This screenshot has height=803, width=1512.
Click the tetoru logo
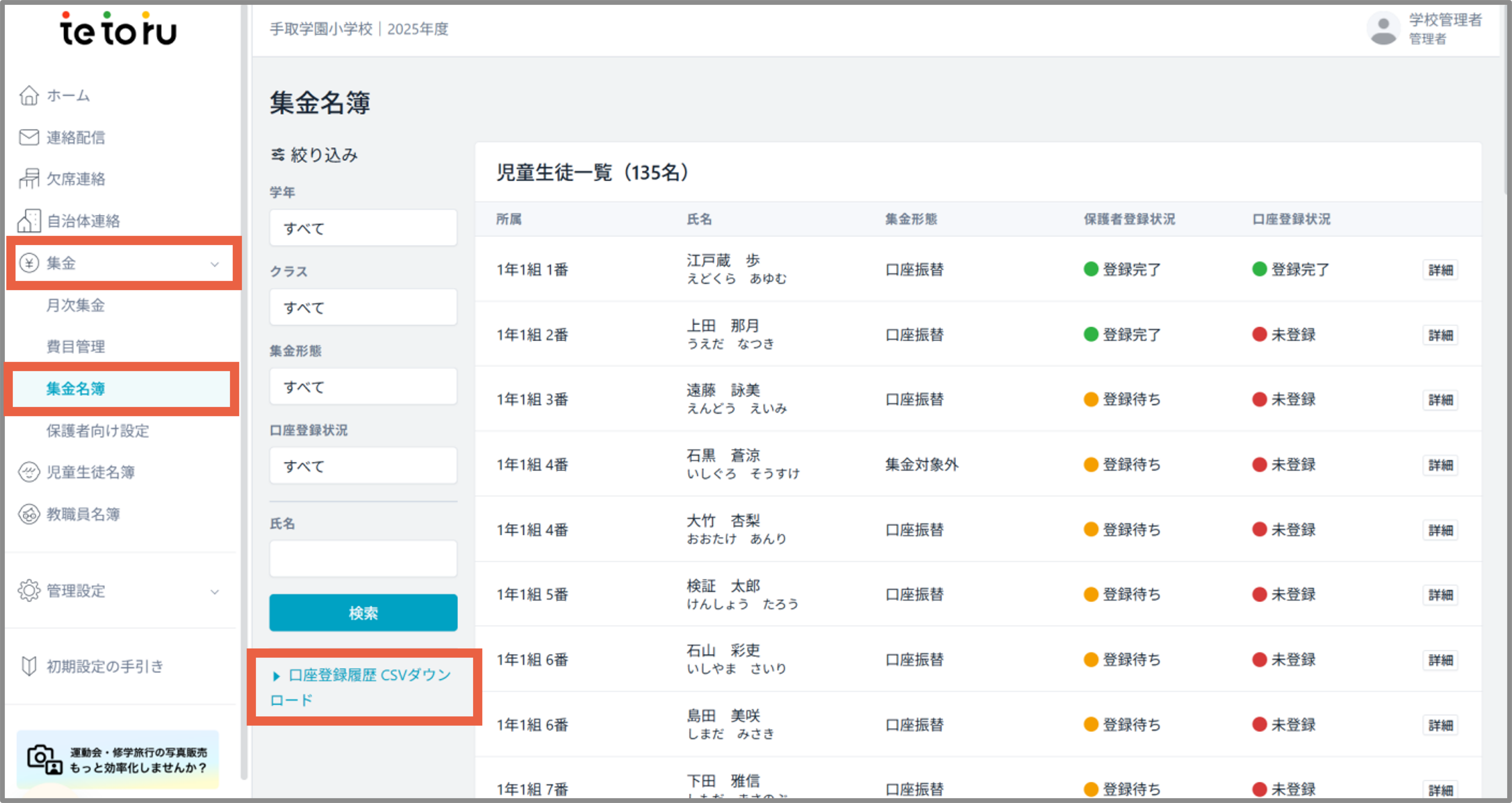[118, 29]
